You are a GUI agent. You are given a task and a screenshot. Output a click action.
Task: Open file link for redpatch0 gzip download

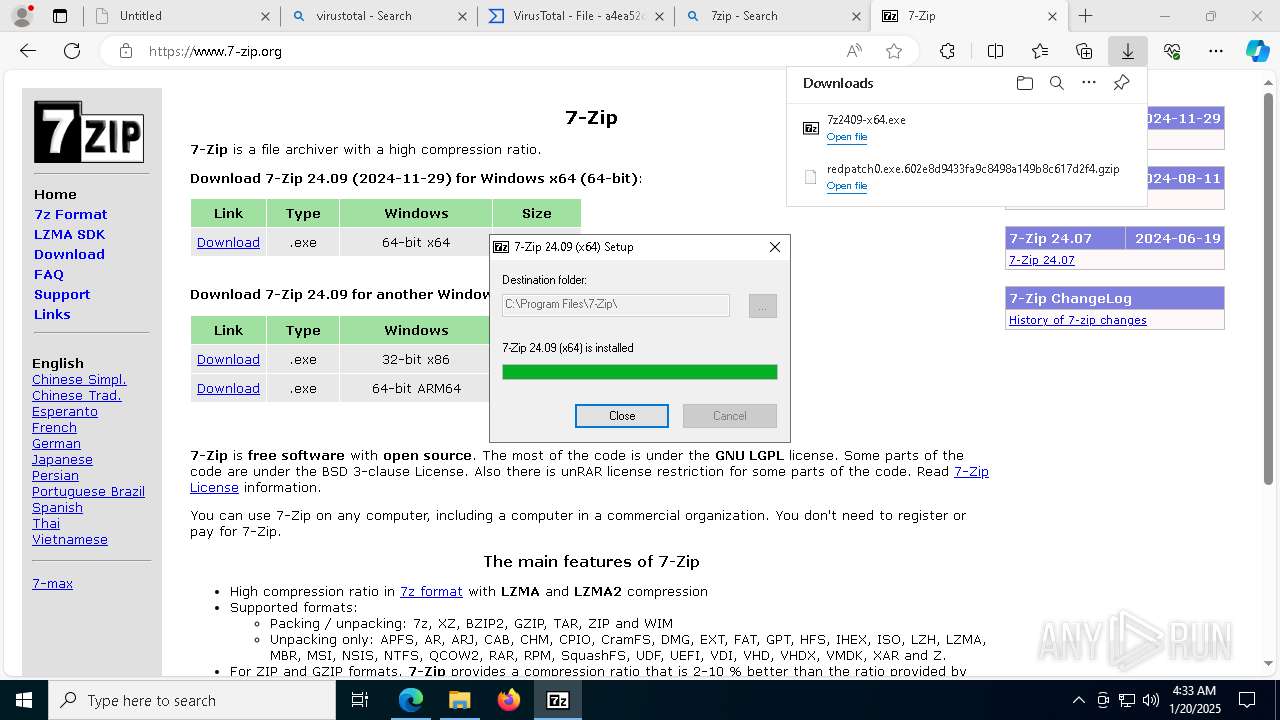tap(847, 186)
